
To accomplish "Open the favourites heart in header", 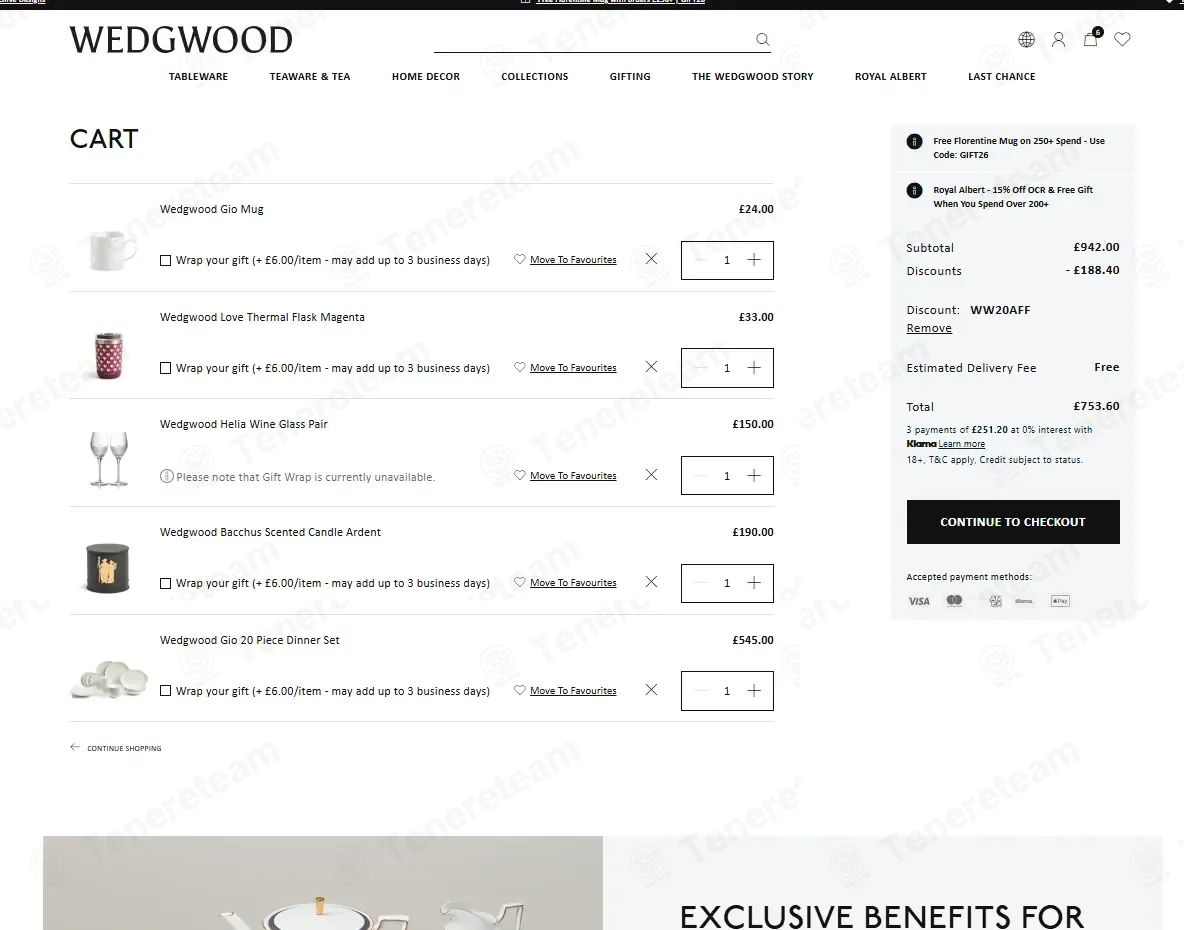I will tap(1123, 39).
